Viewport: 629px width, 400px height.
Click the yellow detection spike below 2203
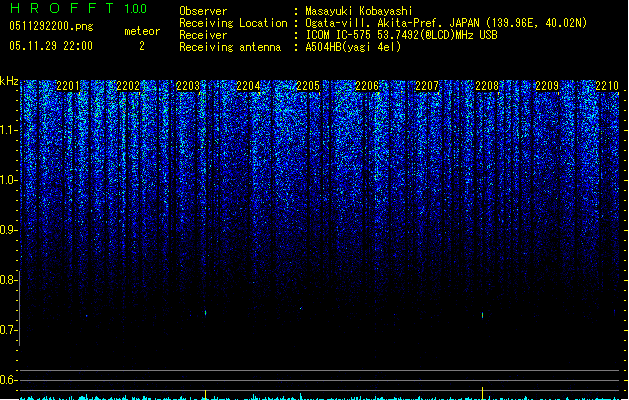[x=206, y=394]
